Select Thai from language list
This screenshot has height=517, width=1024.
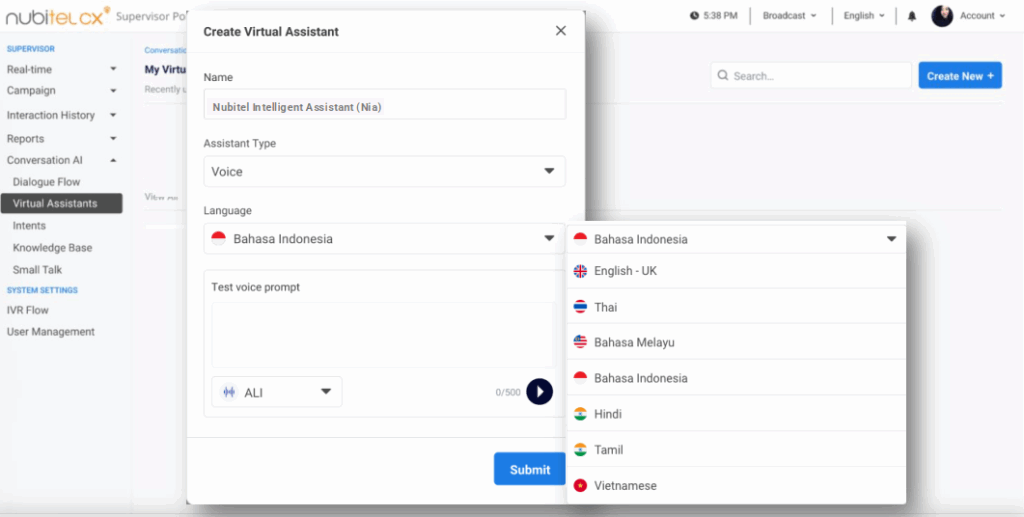[737, 307]
